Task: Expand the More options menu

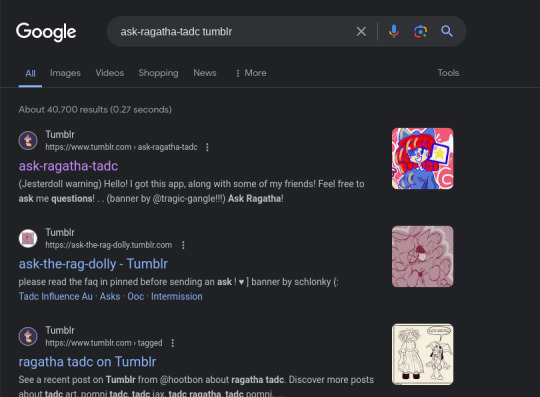Action: [x=251, y=73]
